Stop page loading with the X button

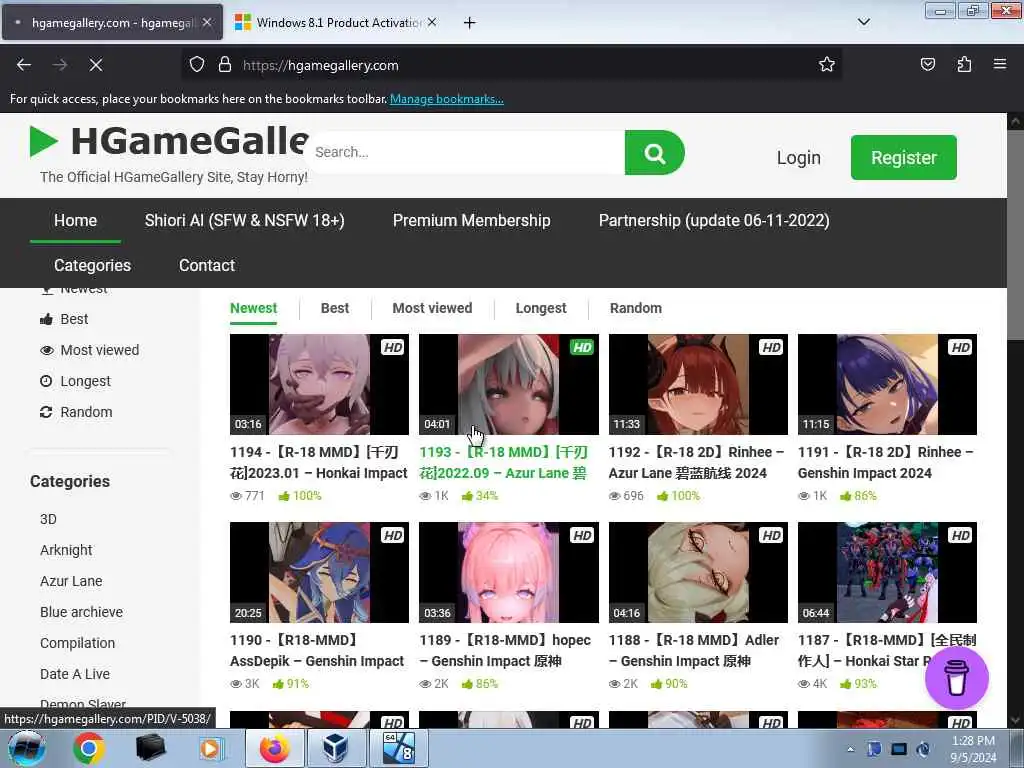click(x=95, y=65)
